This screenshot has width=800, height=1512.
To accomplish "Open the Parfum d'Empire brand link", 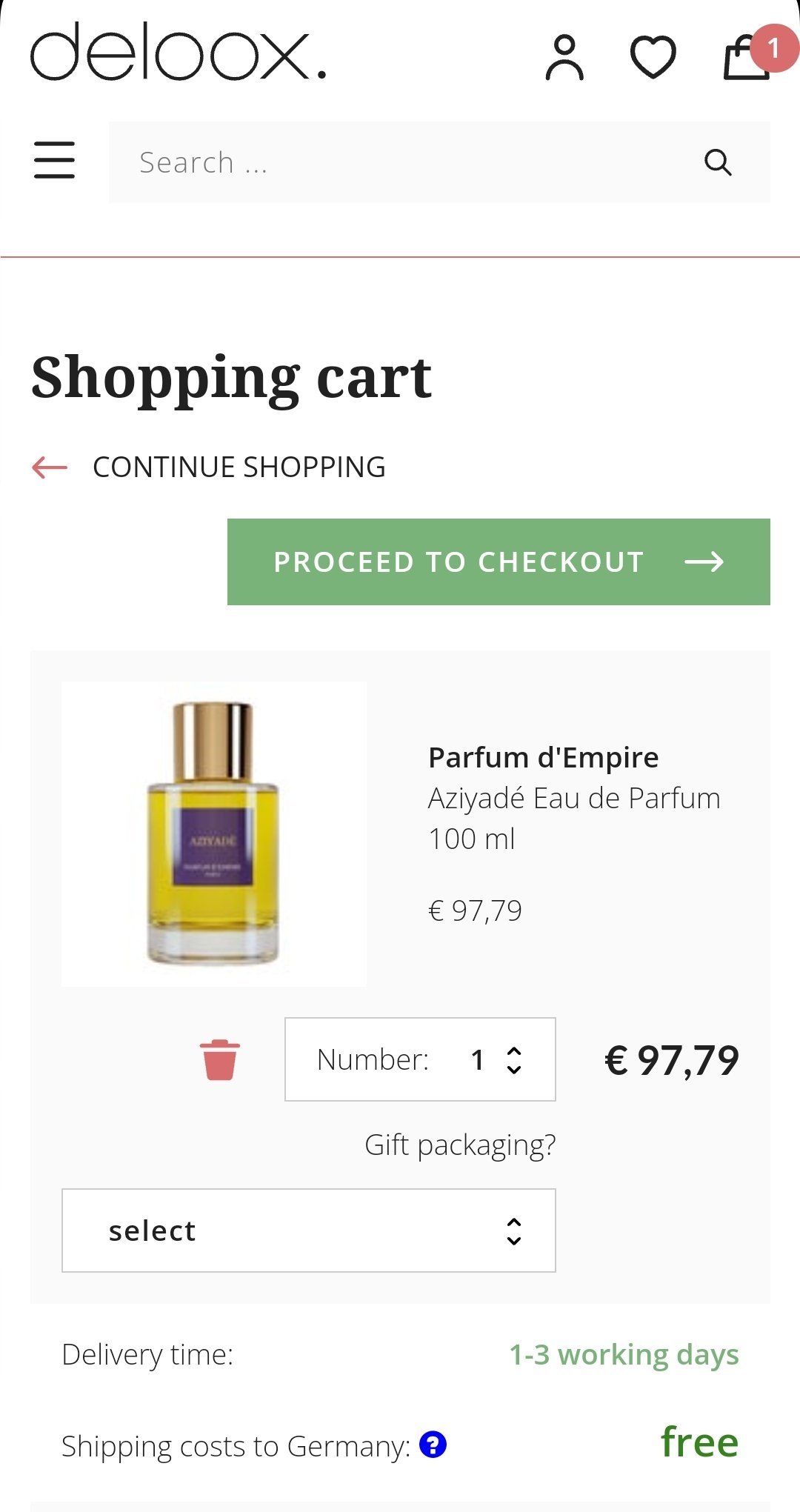I will coord(543,757).
